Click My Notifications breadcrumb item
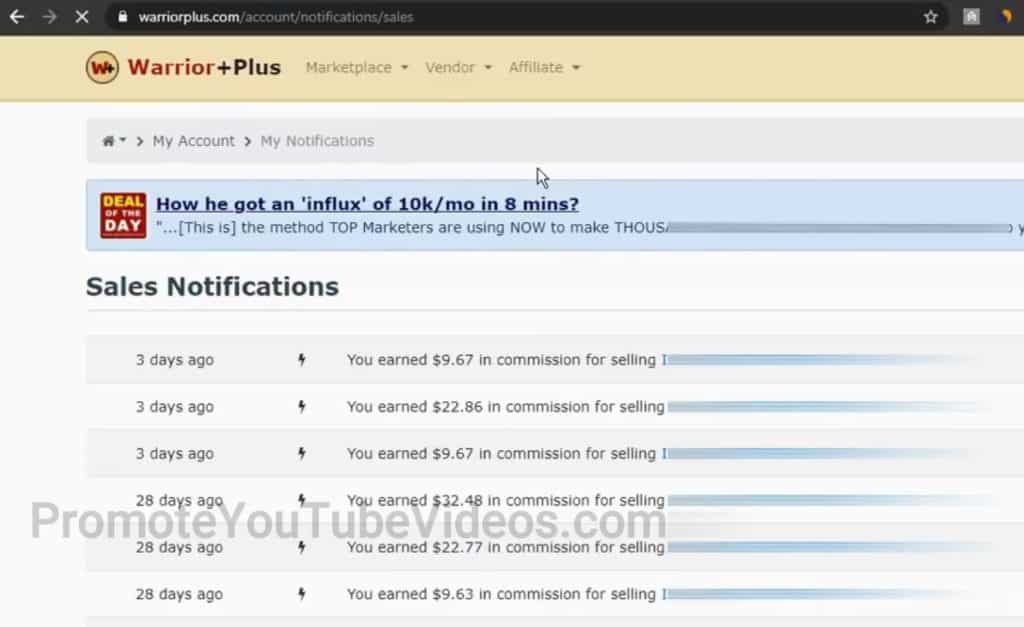This screenshot has width=1024, height=627. [x=317, y=141]
